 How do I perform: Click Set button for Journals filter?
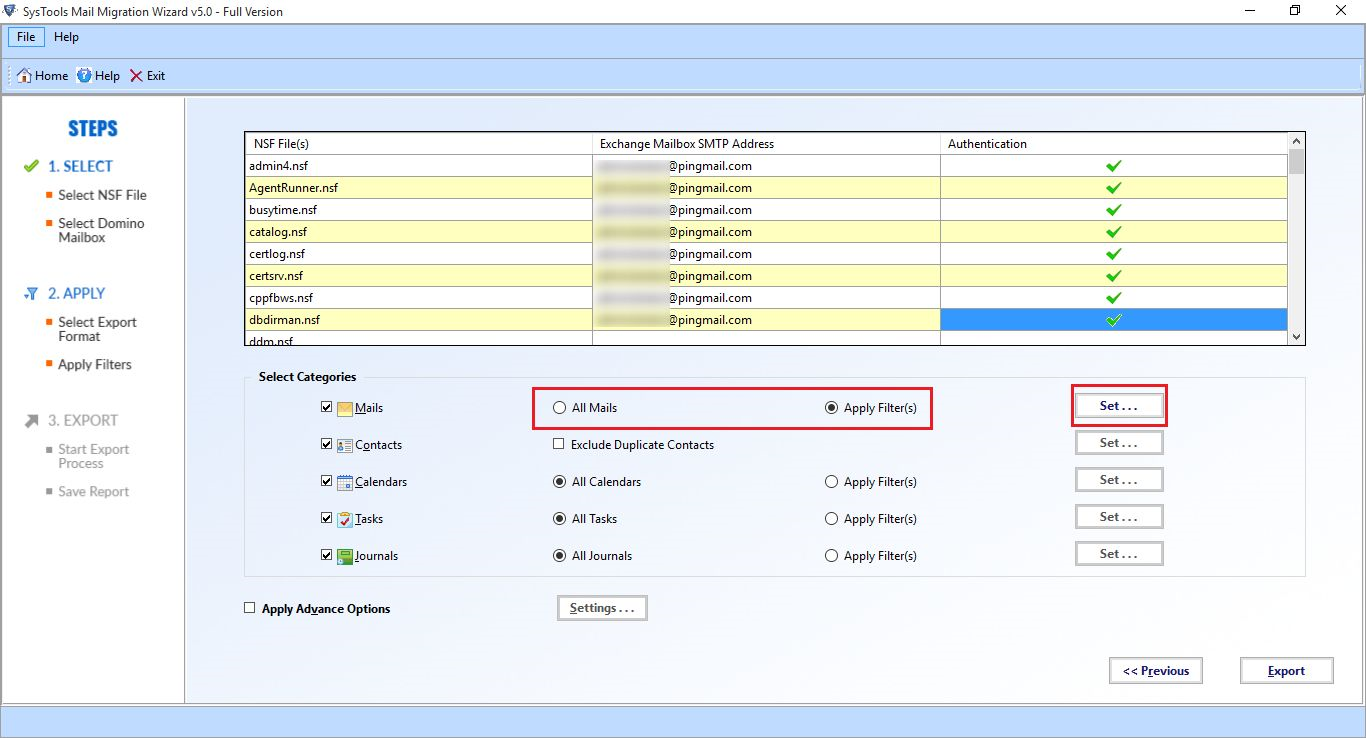click(x=1119, y=554)
